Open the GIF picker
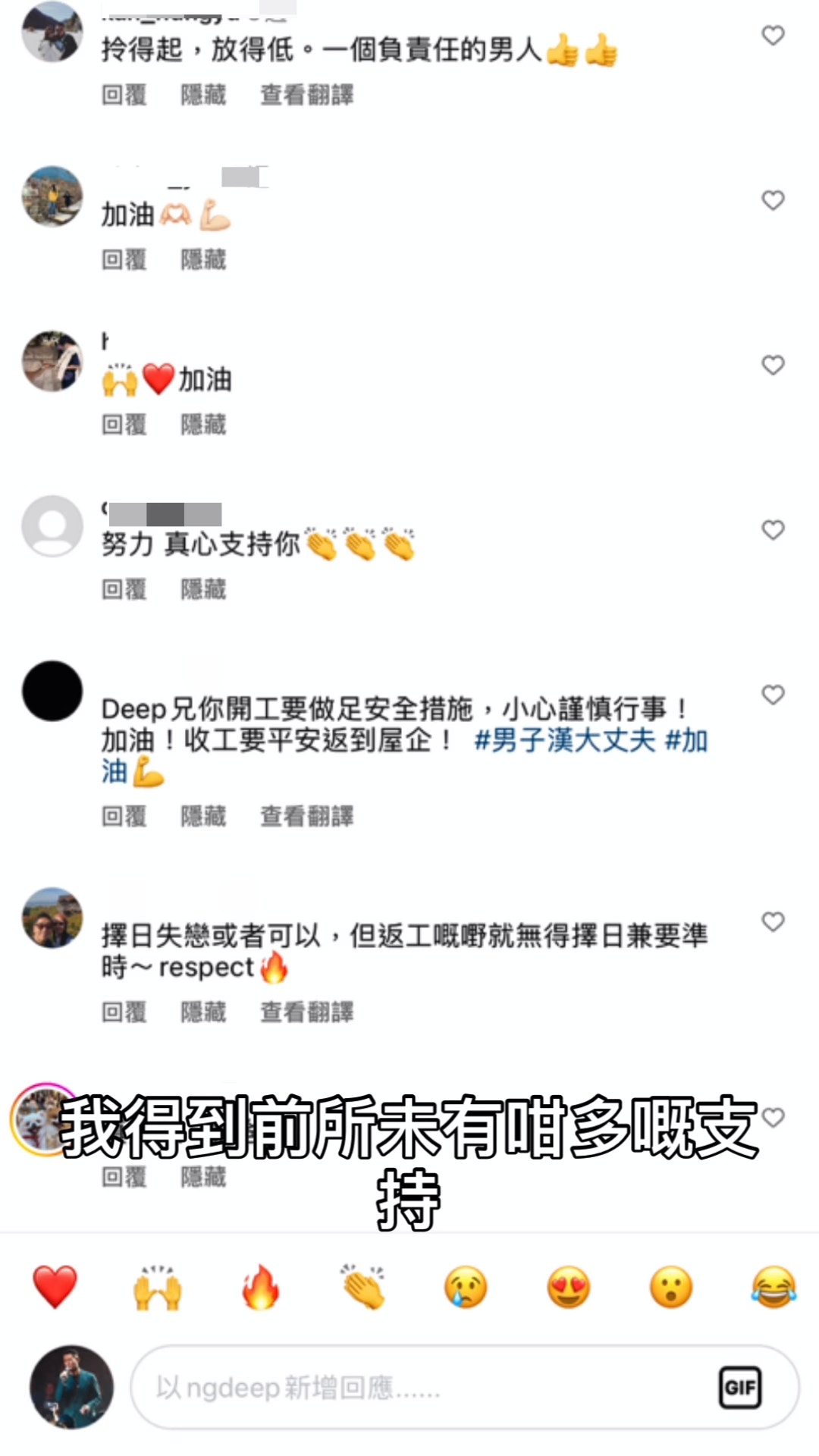The height and width of the screenshot is (1456, 819). pyautogui.click(x=739, y=1387)
